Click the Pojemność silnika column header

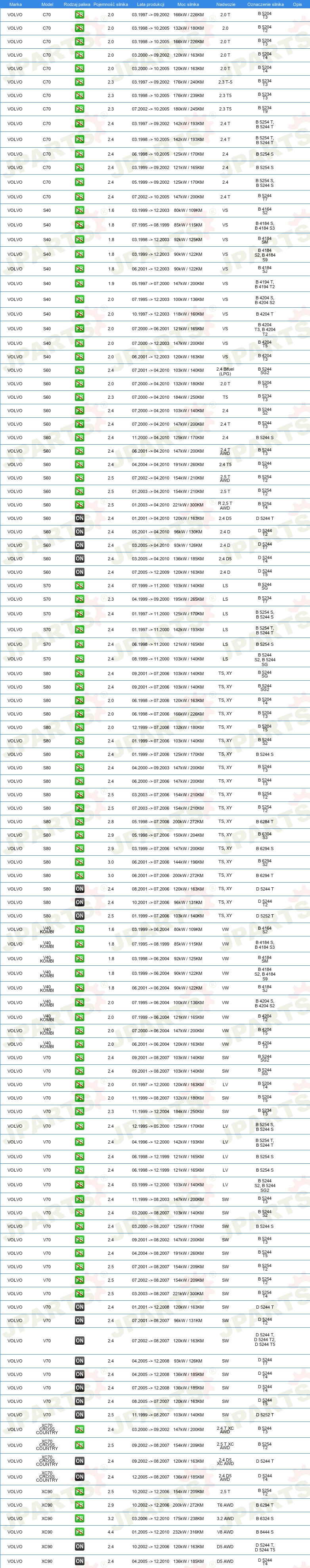(x=111, y=4)
